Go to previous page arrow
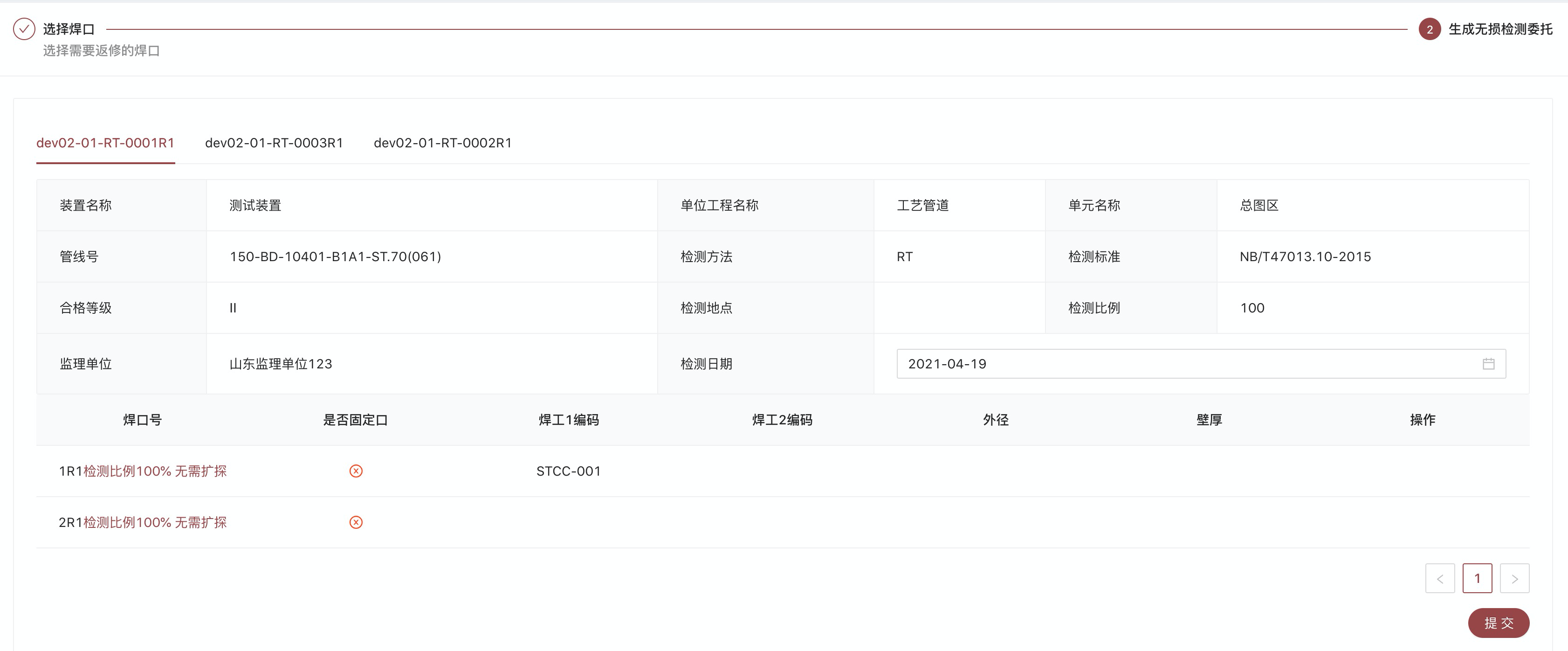This screenshot has height=651, width=1568. [x=1440, y=578]
